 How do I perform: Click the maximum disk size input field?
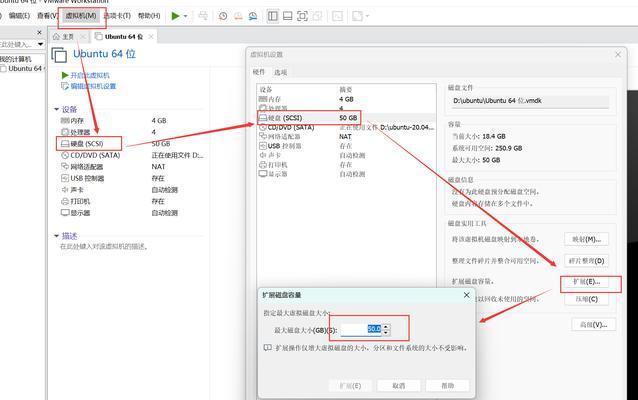361,329
